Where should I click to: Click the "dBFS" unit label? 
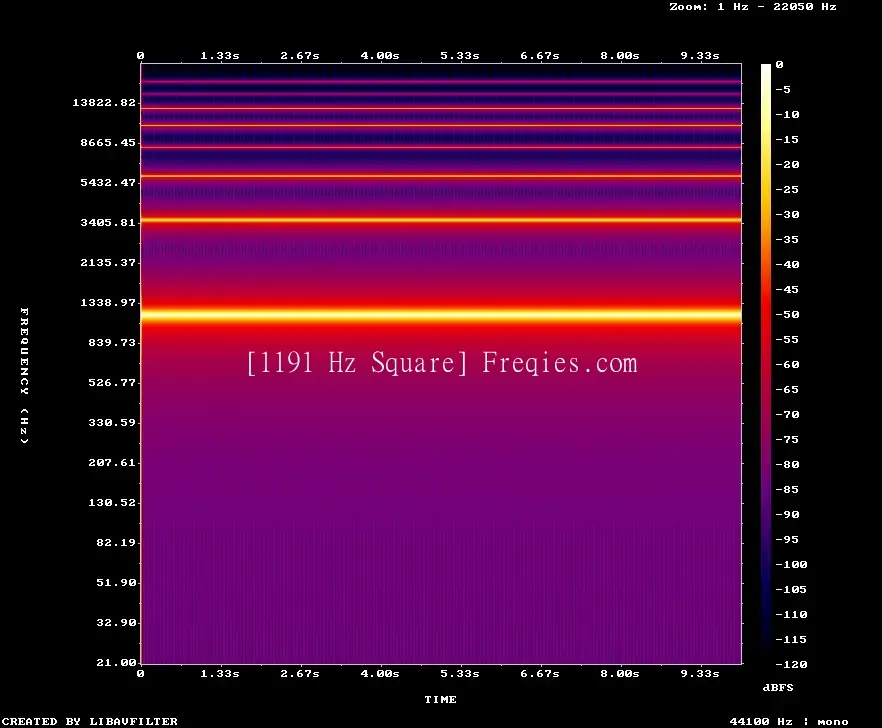[x=778, y=687]
